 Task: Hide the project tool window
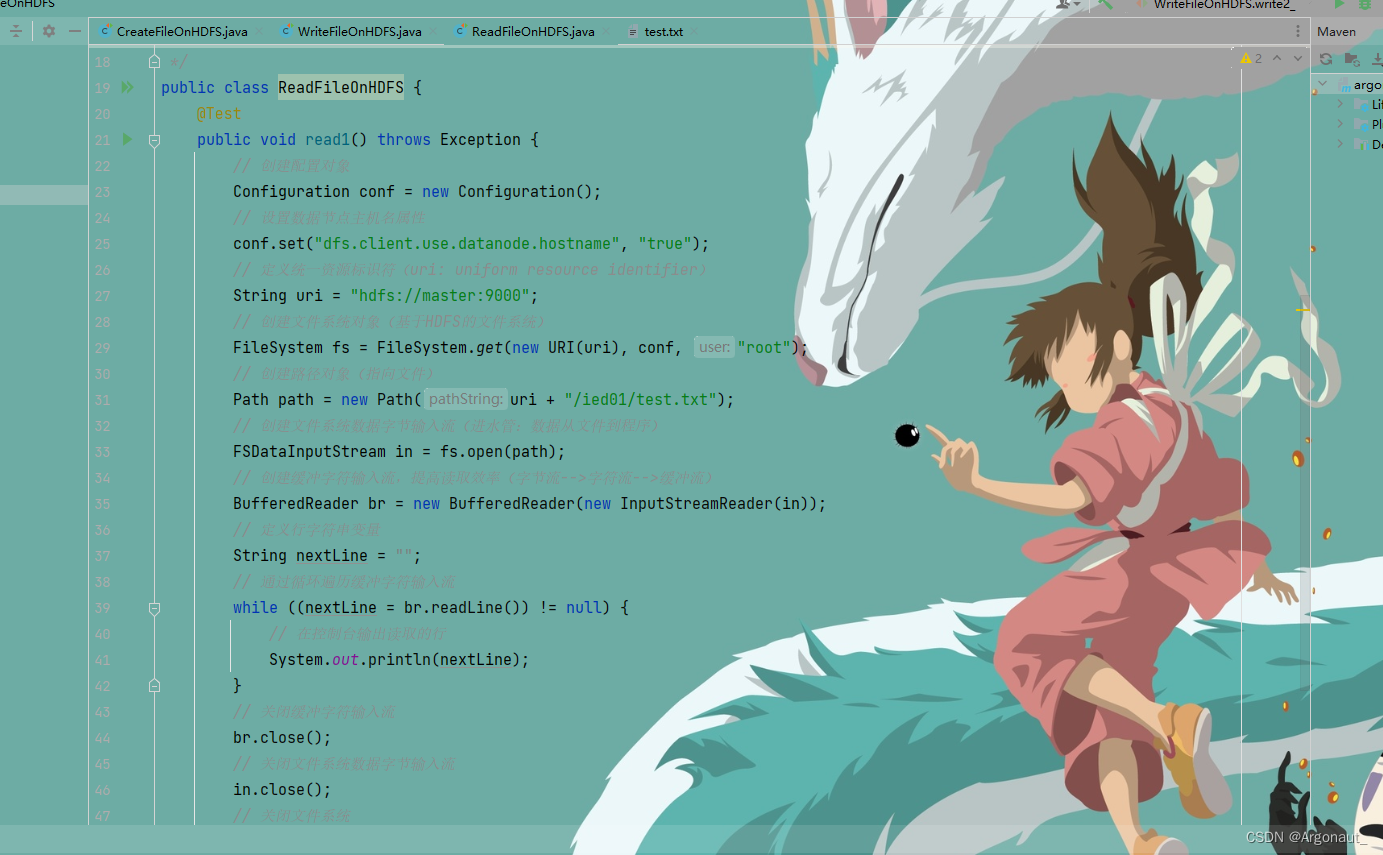pyautogui.click(x=75, y=31)
